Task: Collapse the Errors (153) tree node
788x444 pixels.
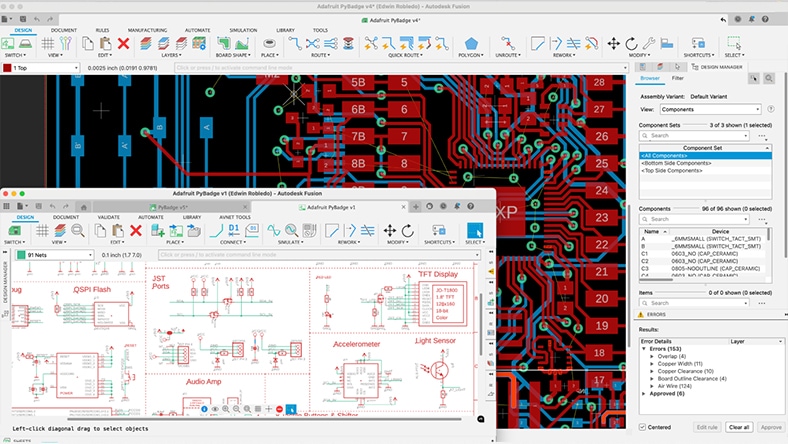Action: [644, 348]
